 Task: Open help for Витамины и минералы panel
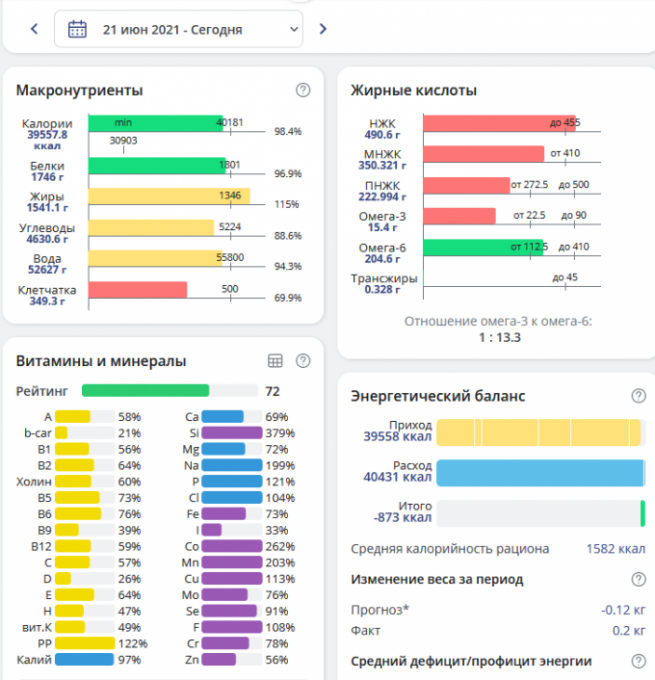pyautogui.click(x=303, y=361)
